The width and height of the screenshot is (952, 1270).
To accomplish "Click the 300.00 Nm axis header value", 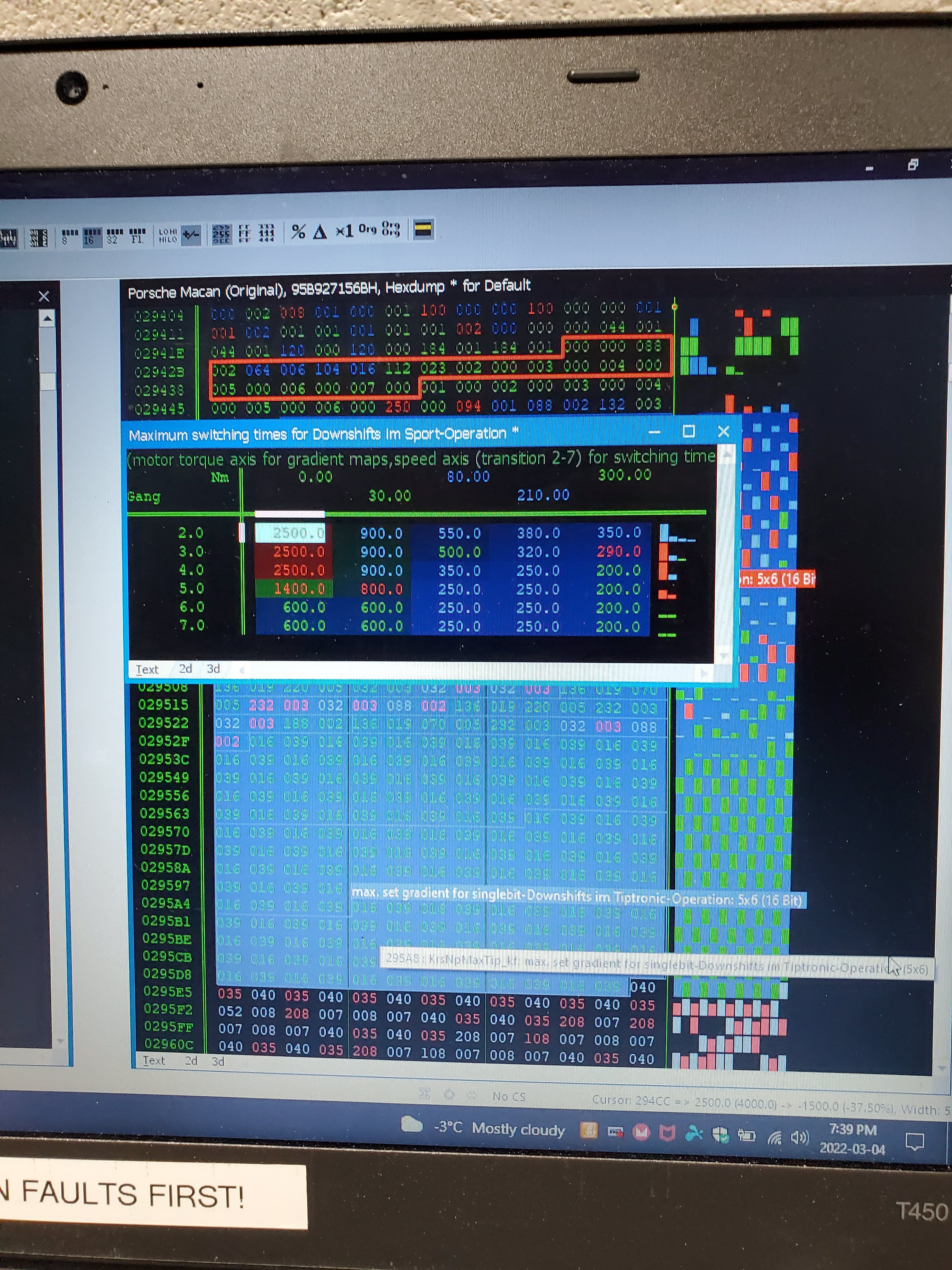I will point(624,475).
